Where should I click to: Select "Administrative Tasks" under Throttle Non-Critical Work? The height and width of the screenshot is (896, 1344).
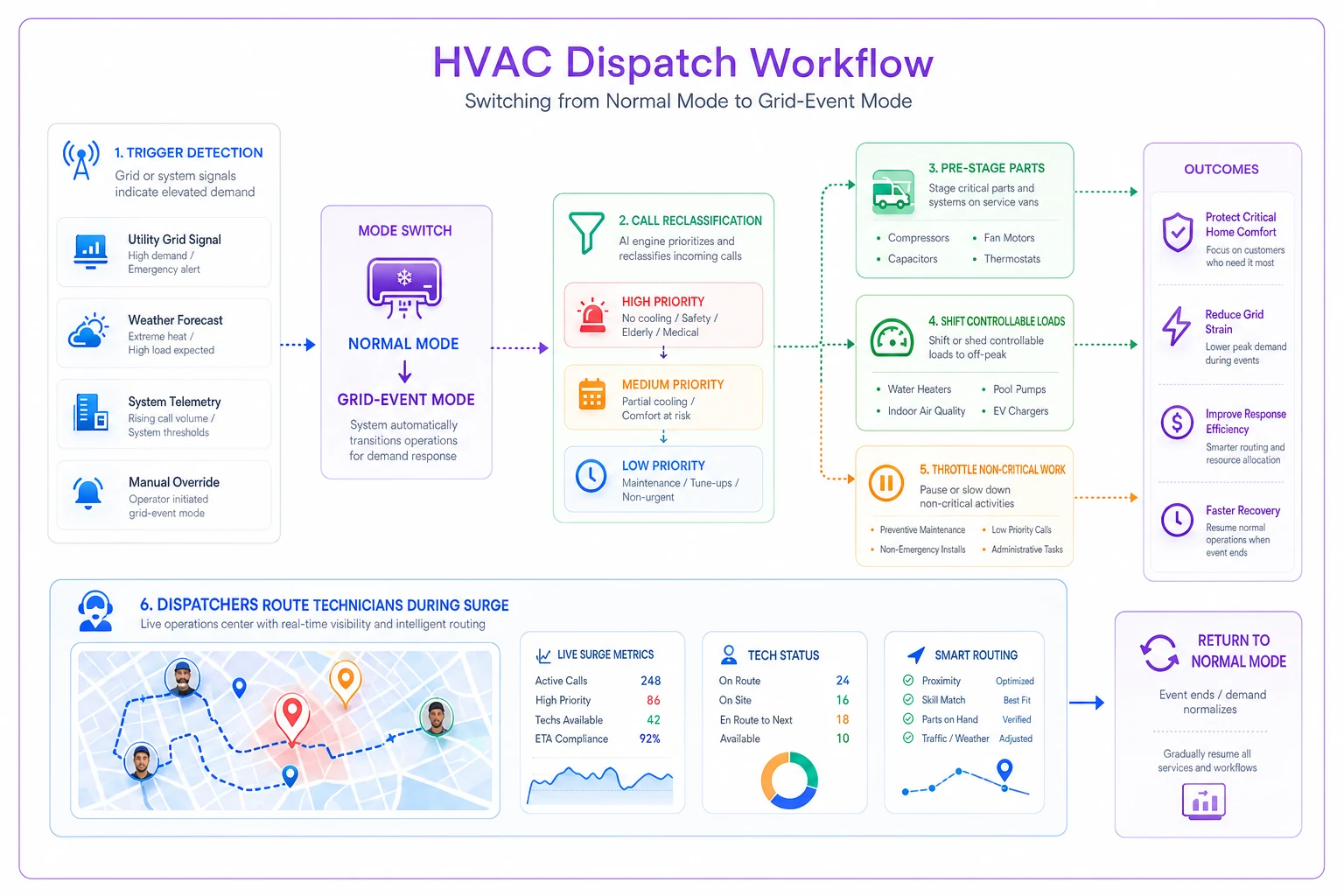tap(1027, 549)
